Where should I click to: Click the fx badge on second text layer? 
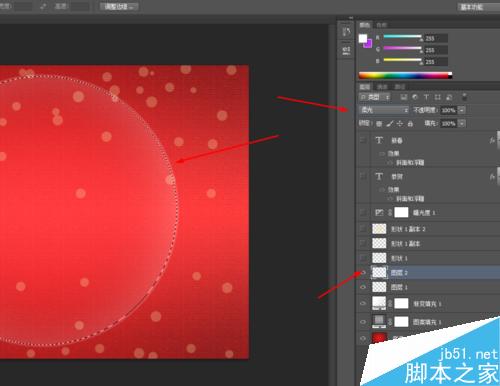[x=492, y=176]
